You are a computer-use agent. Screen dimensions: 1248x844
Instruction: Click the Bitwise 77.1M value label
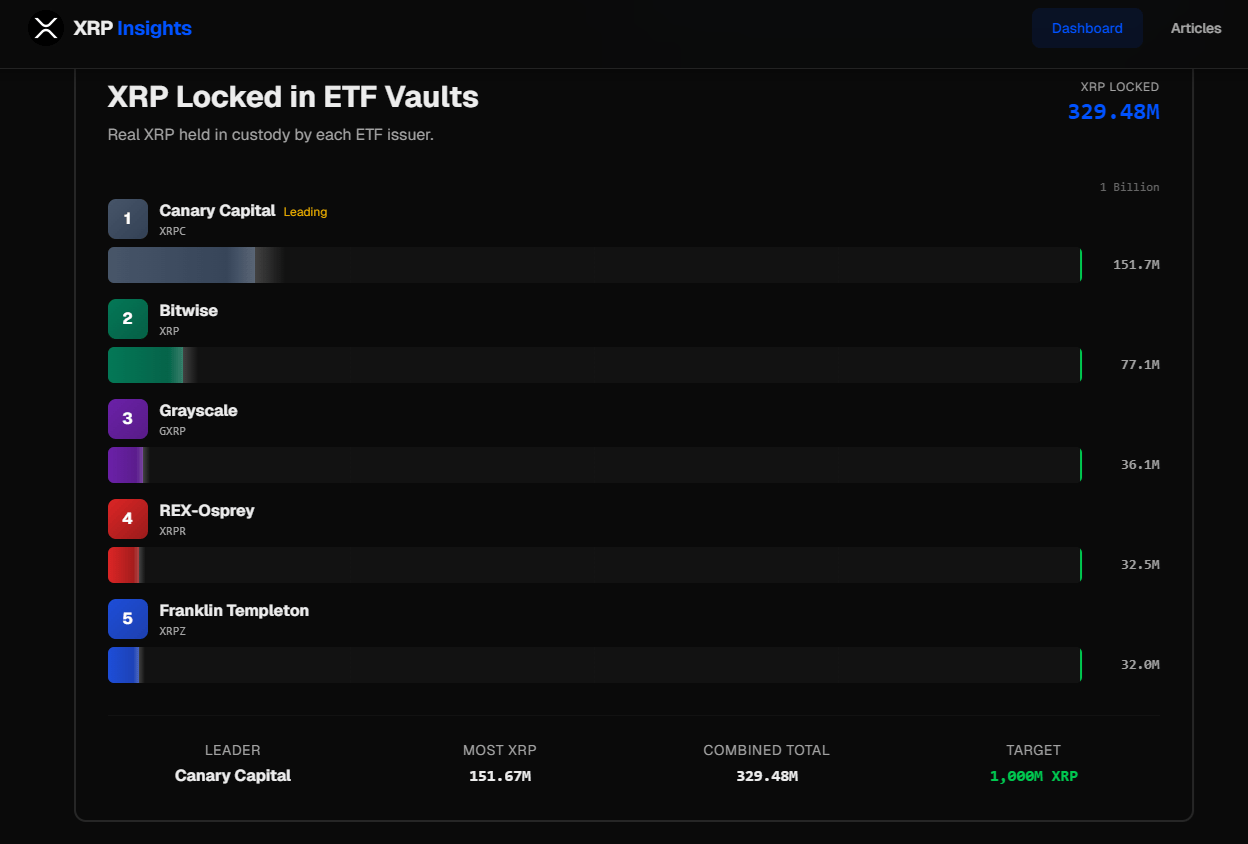(x=1139, y=364)
